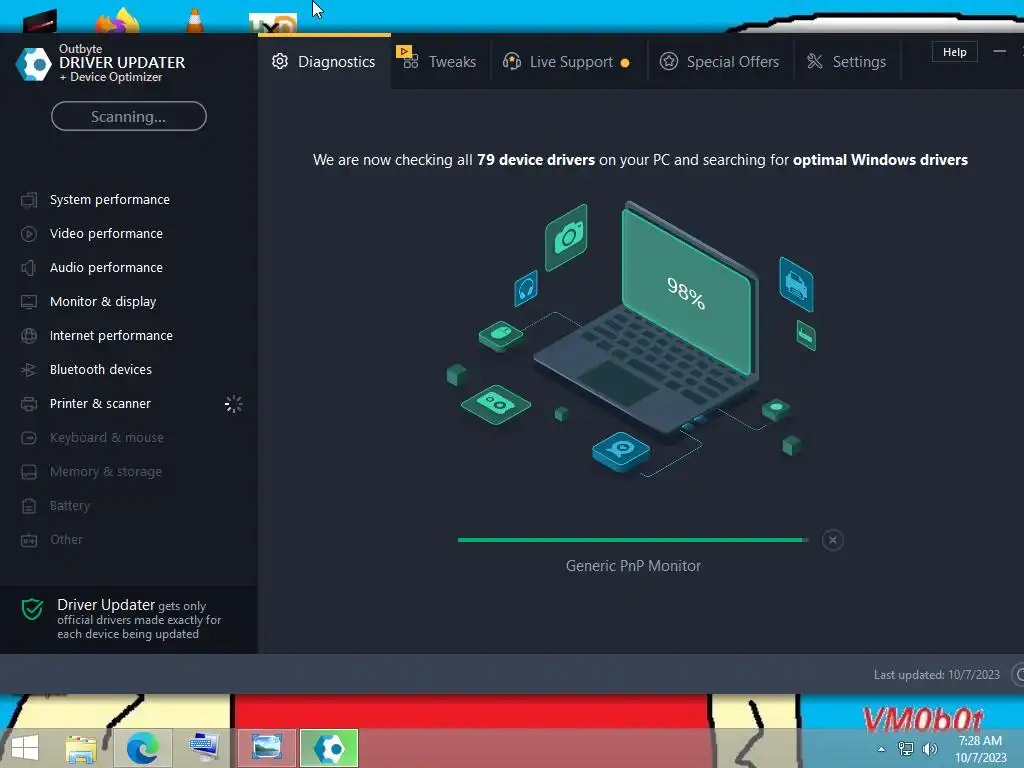
Task: Click the Outbyte Driver Updater logo
Action: pyautogui.click(x=33, y=64)
